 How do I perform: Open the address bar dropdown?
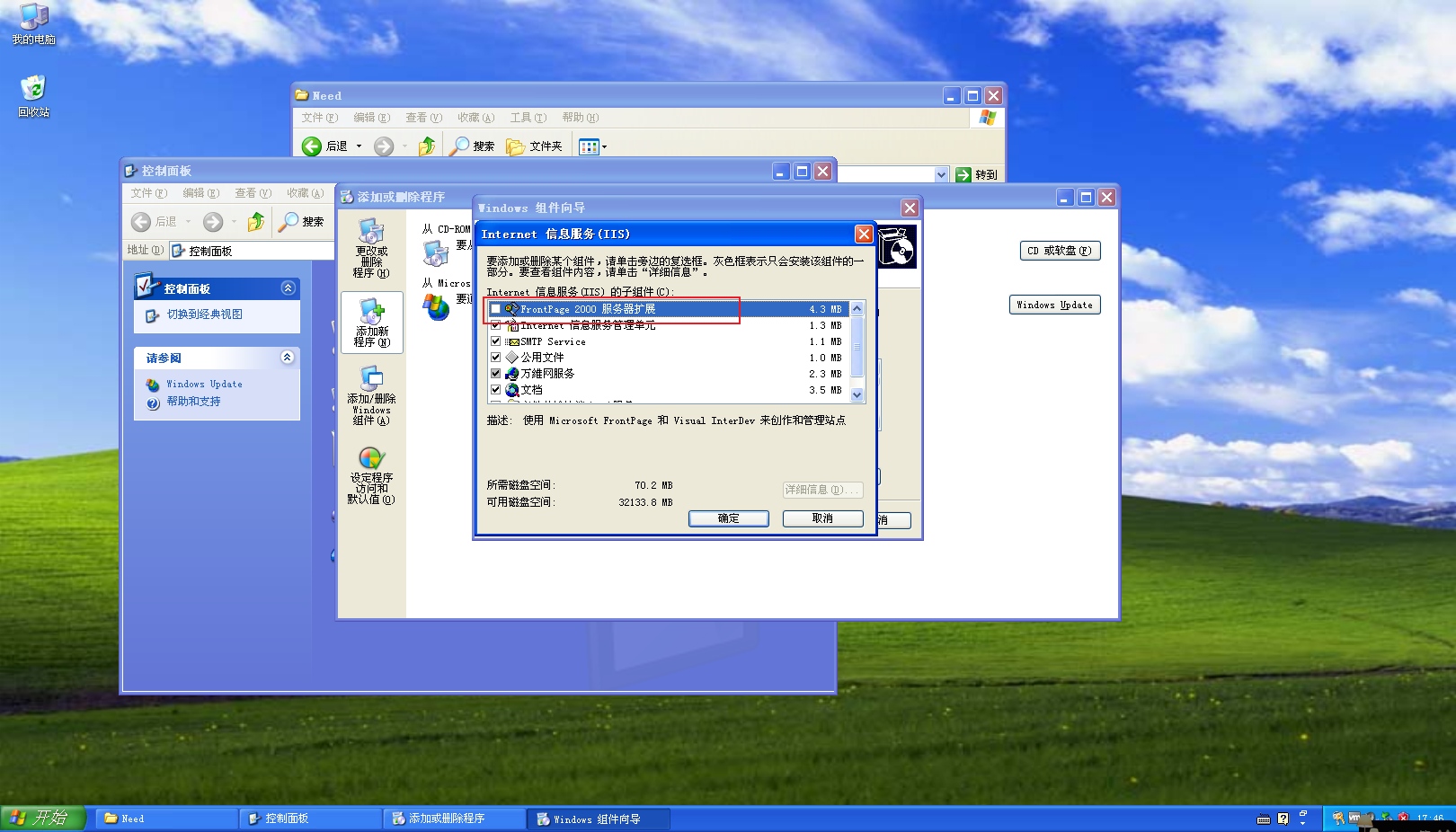click(940, 173)
